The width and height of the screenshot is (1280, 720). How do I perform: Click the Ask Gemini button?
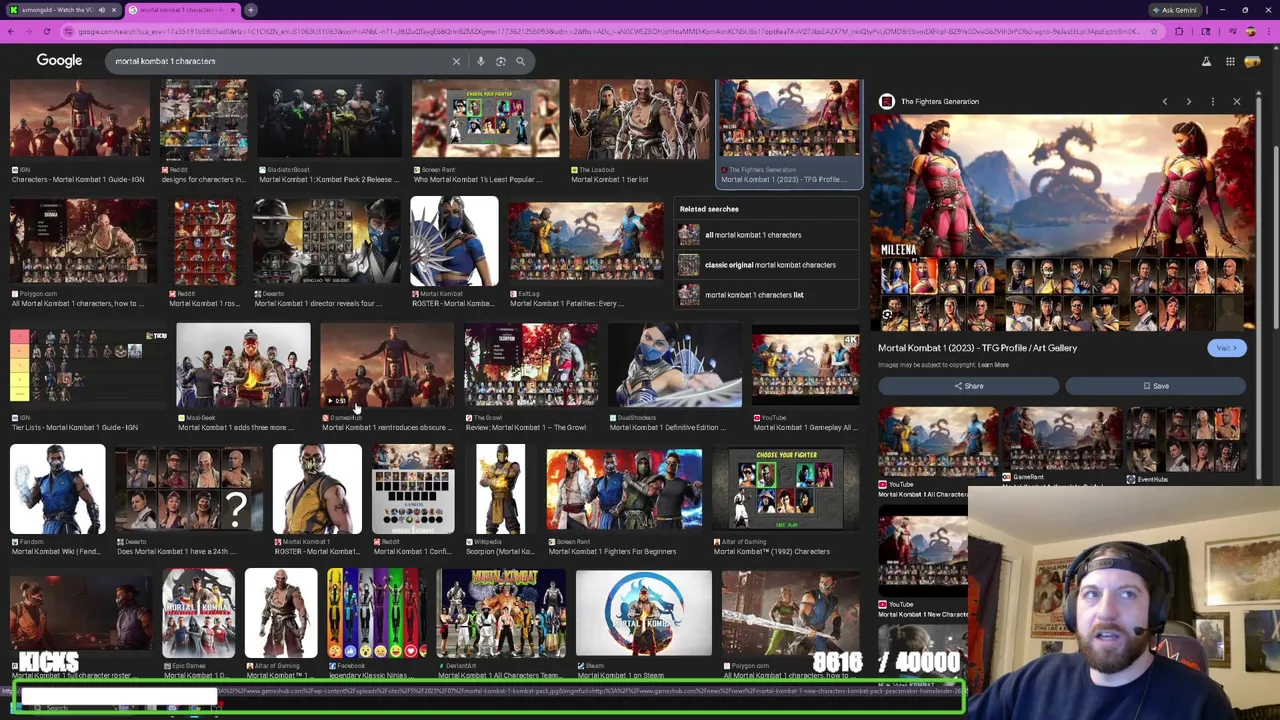(1174, 10)
